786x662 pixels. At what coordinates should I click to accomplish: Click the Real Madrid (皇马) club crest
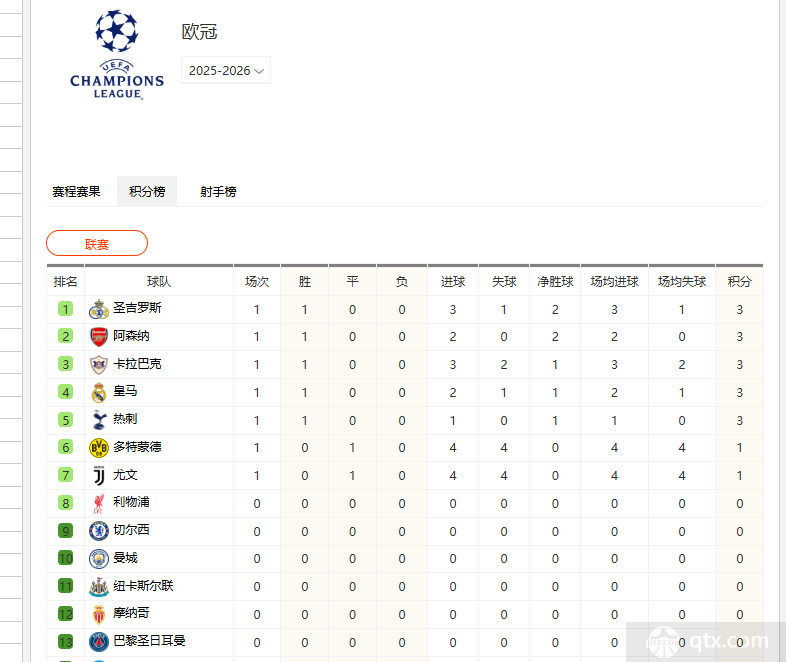point(99,393)
